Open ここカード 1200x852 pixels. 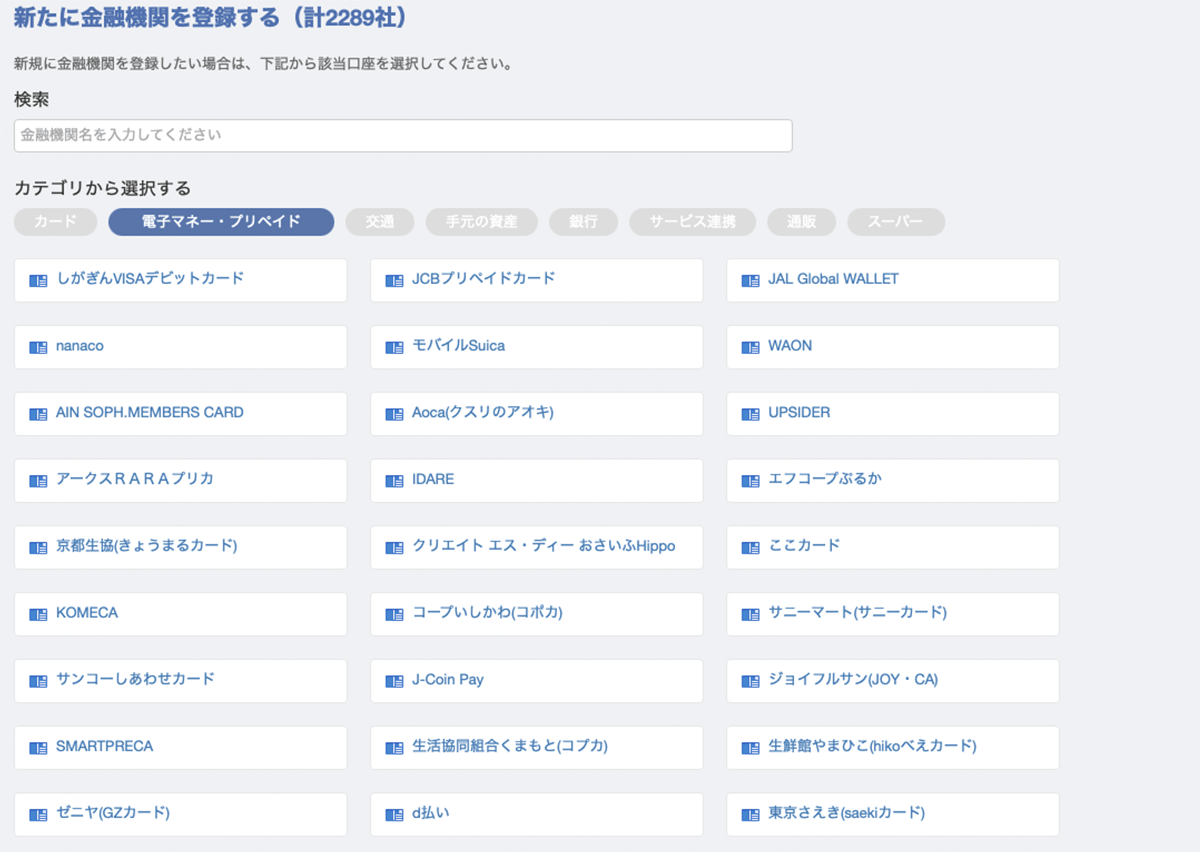point(893,547)
